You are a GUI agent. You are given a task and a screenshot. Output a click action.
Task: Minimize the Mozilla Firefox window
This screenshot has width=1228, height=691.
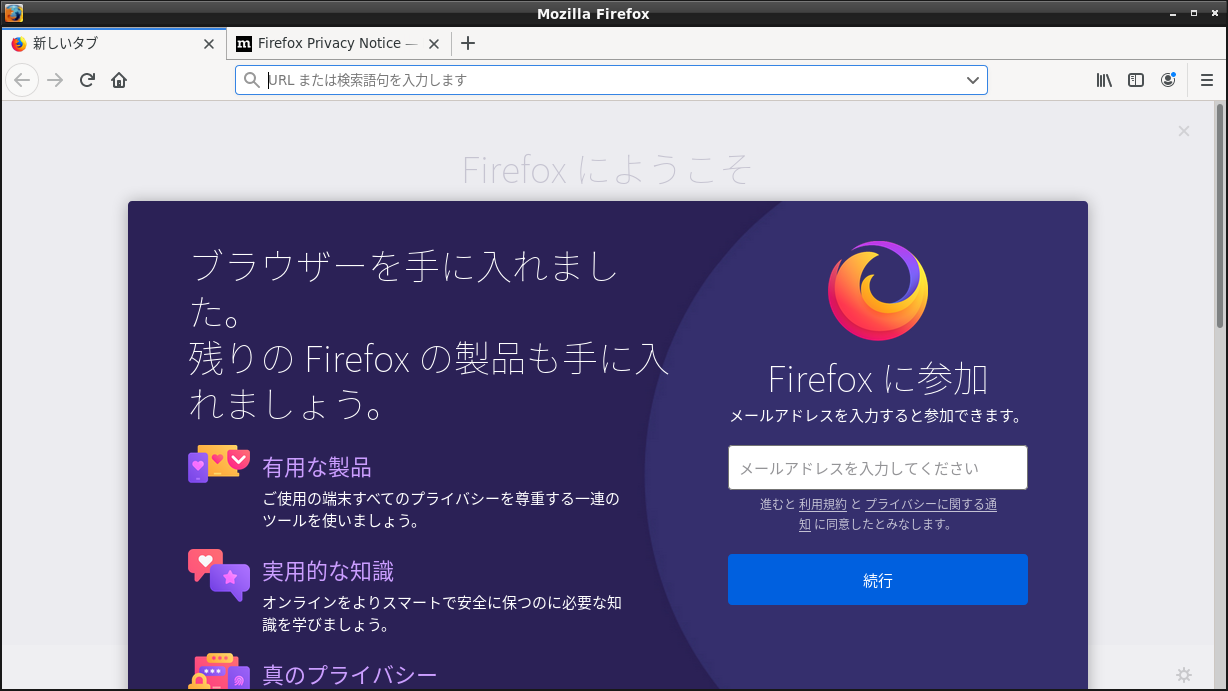1173,13
